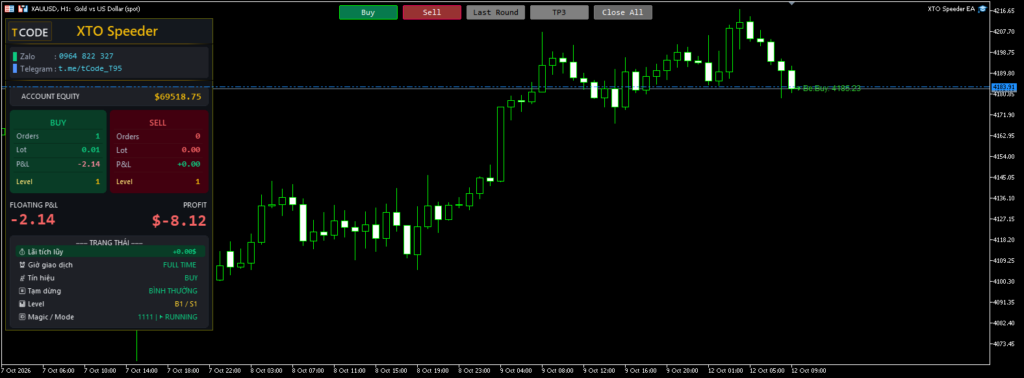Click the Close All button
The image size is (1024, 378).
622,12
